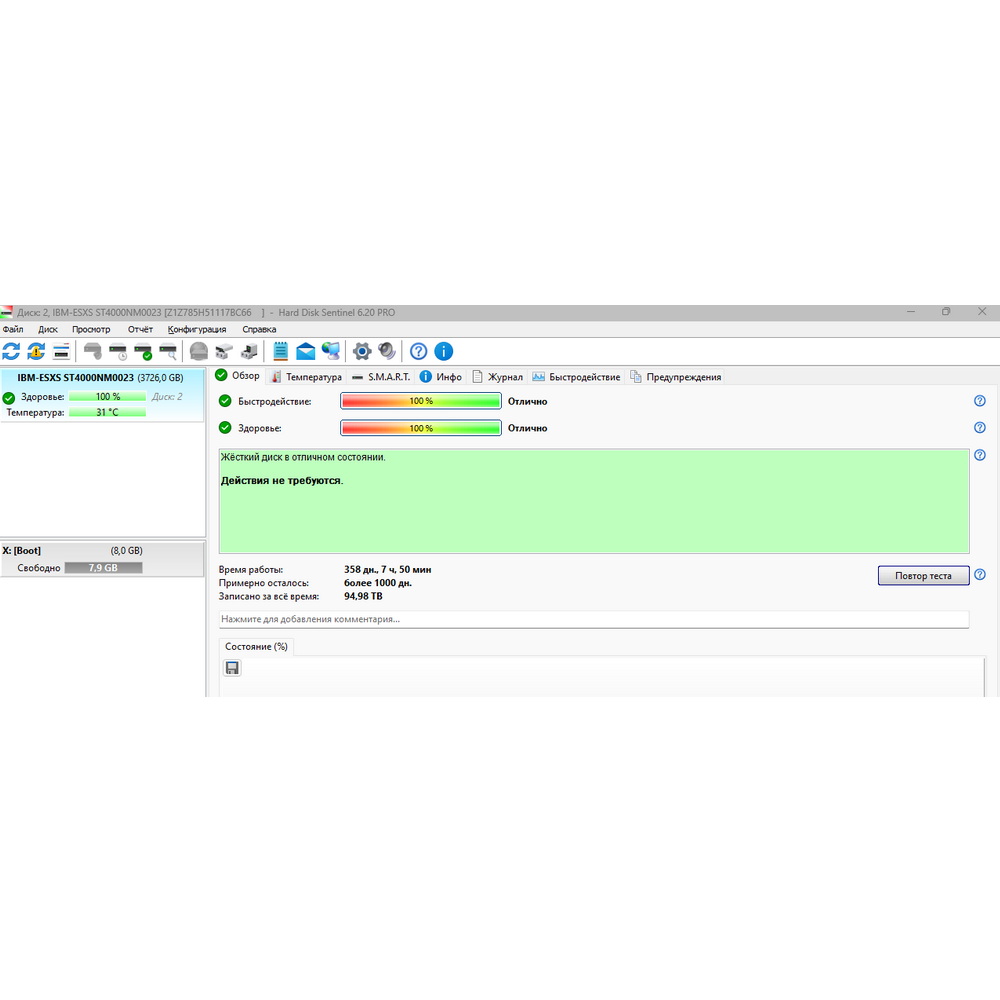The height and width of the screenshot is (1000, 1000).
Task: Switch to the S.M.A.R.T. tab
Action: [x=381, y=377]
